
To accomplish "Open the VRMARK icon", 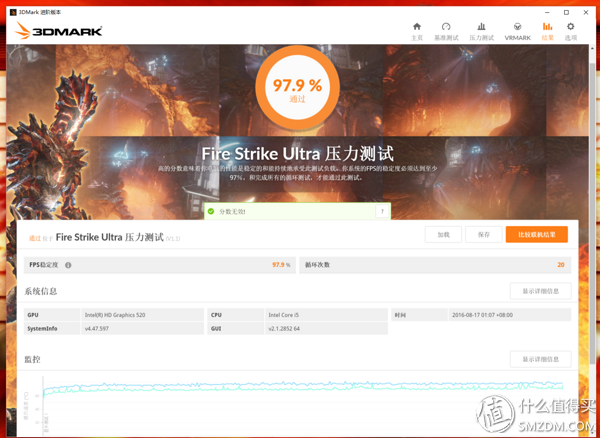I will [x=517, y=31].
